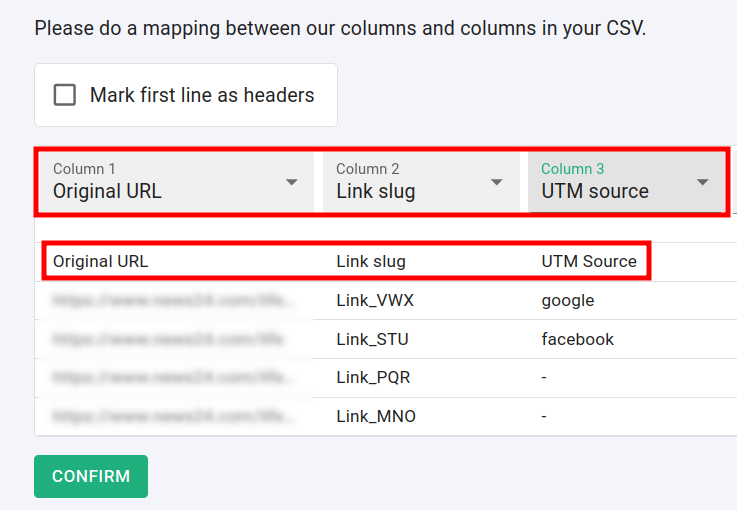
Task: Select the Link_STU cell
Action: pos(372,339)
